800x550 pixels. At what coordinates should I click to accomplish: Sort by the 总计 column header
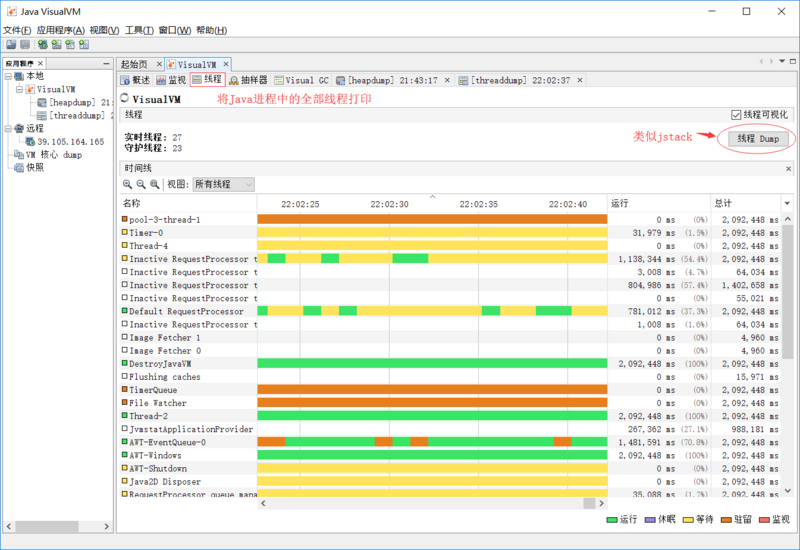pos(745,203)
